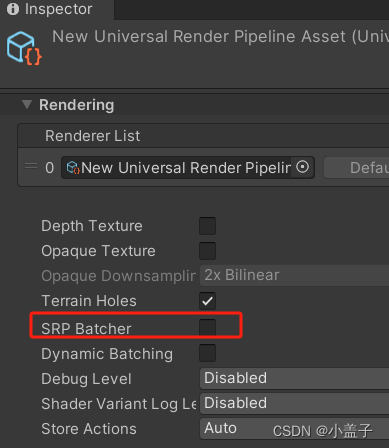
Task: Toggle the SRP Batcher checkbox
Action: [x=207, y=327]
